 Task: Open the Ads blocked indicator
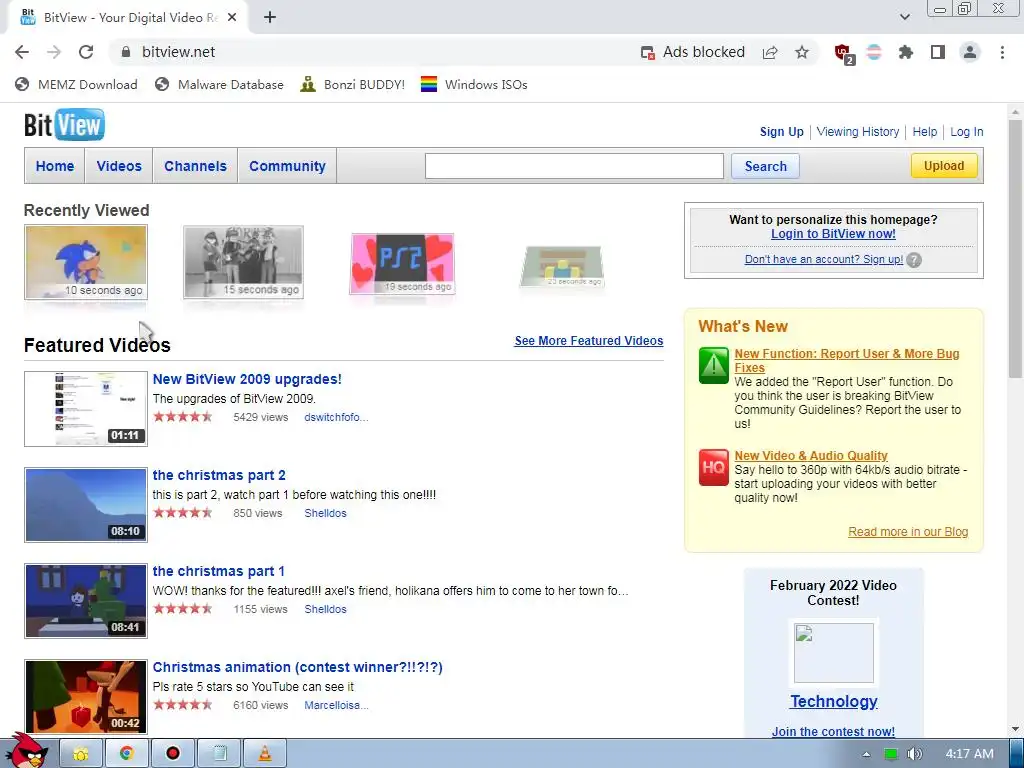pos(693,52)
